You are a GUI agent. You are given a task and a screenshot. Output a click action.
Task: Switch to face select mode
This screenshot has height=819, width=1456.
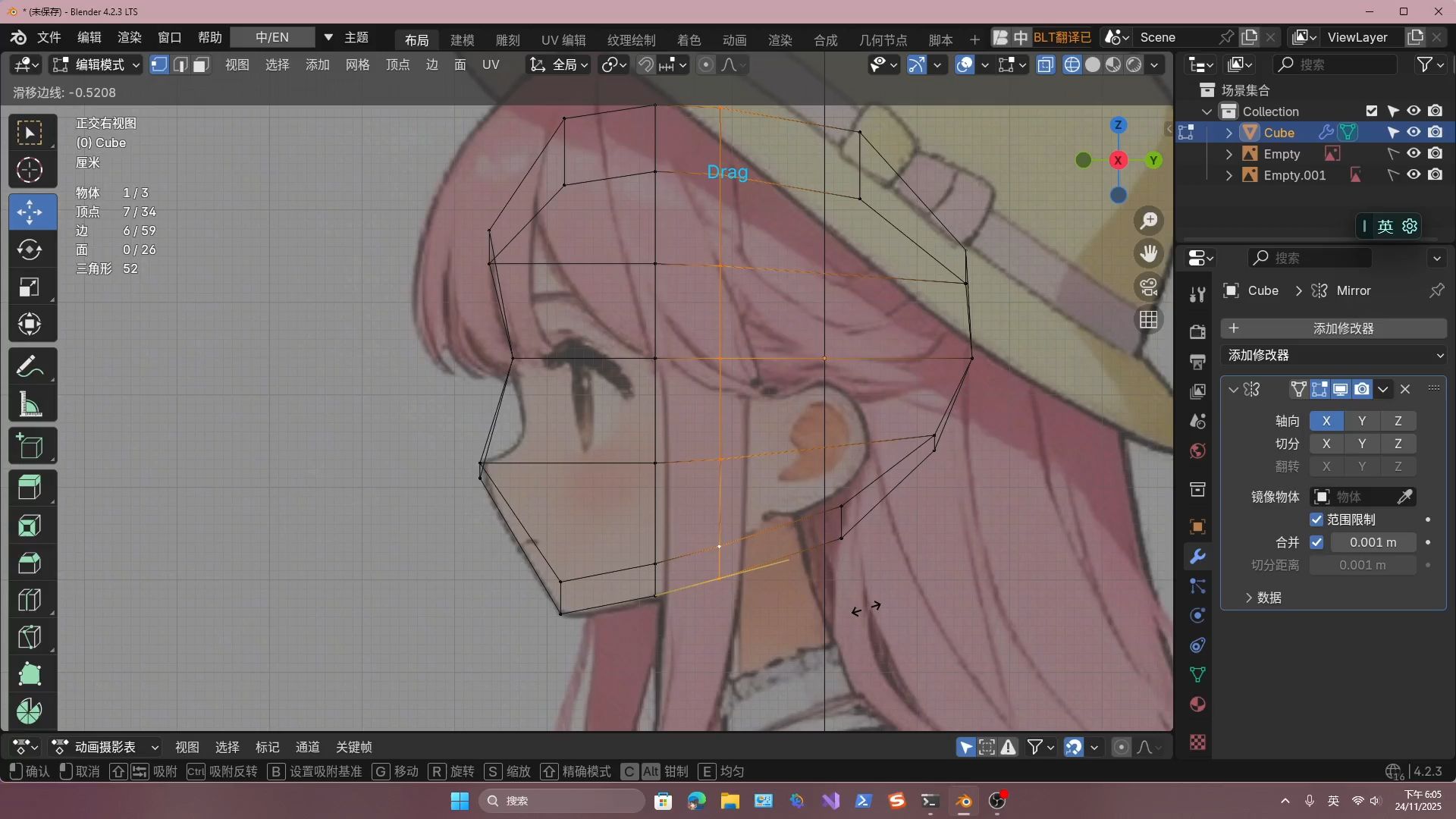201,65
